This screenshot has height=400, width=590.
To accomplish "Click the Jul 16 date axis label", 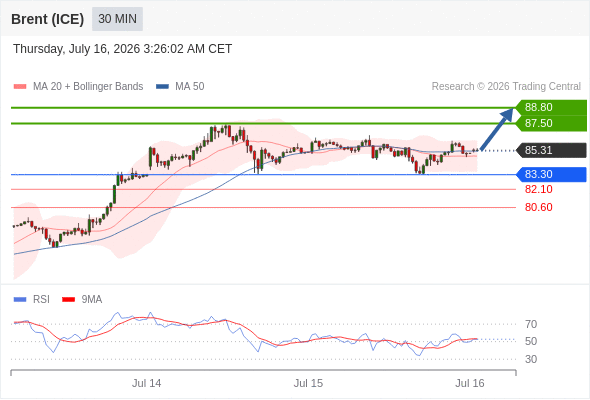I will click(x=470, y=383).
